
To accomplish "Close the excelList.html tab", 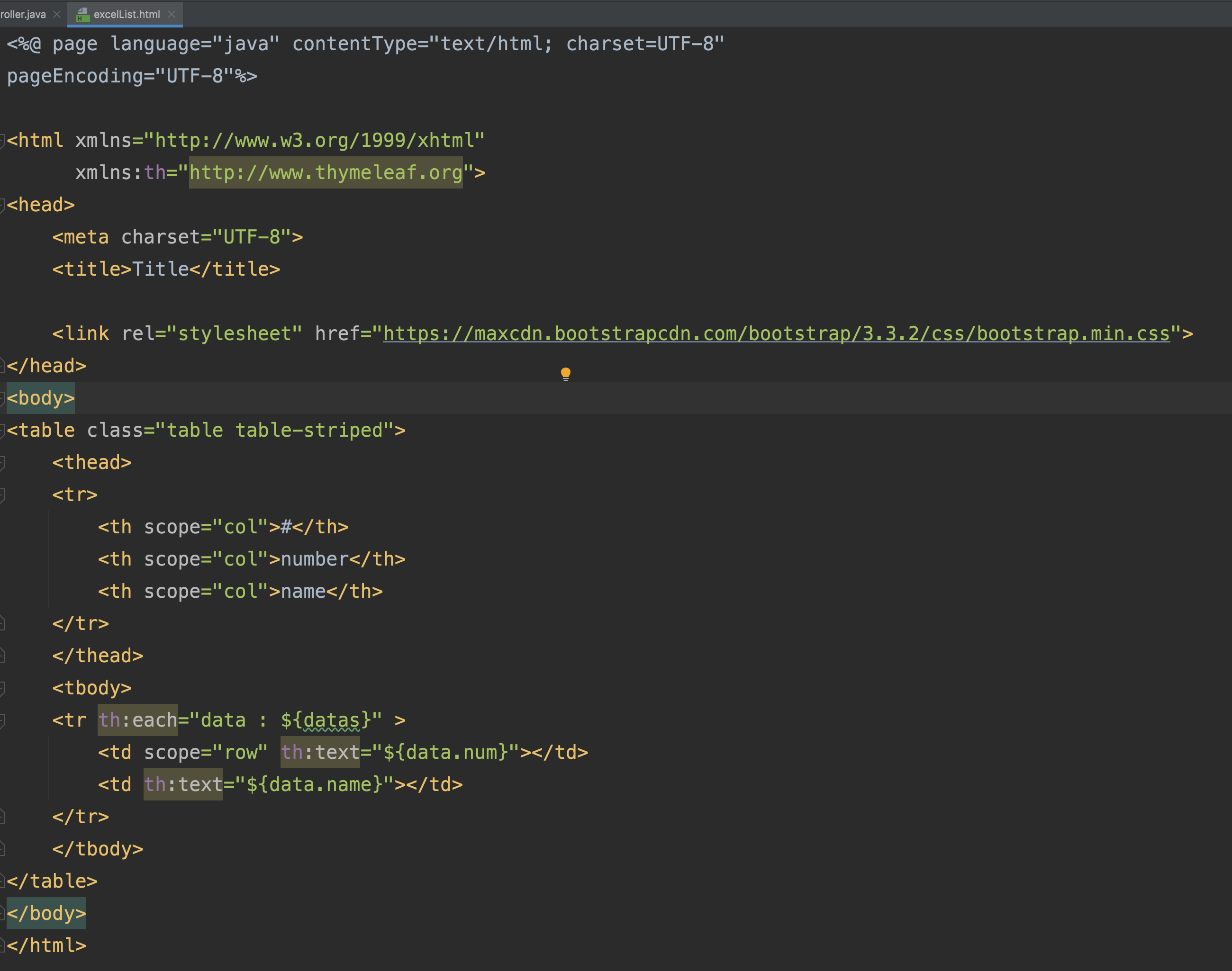I will click(x=172, y=14).
